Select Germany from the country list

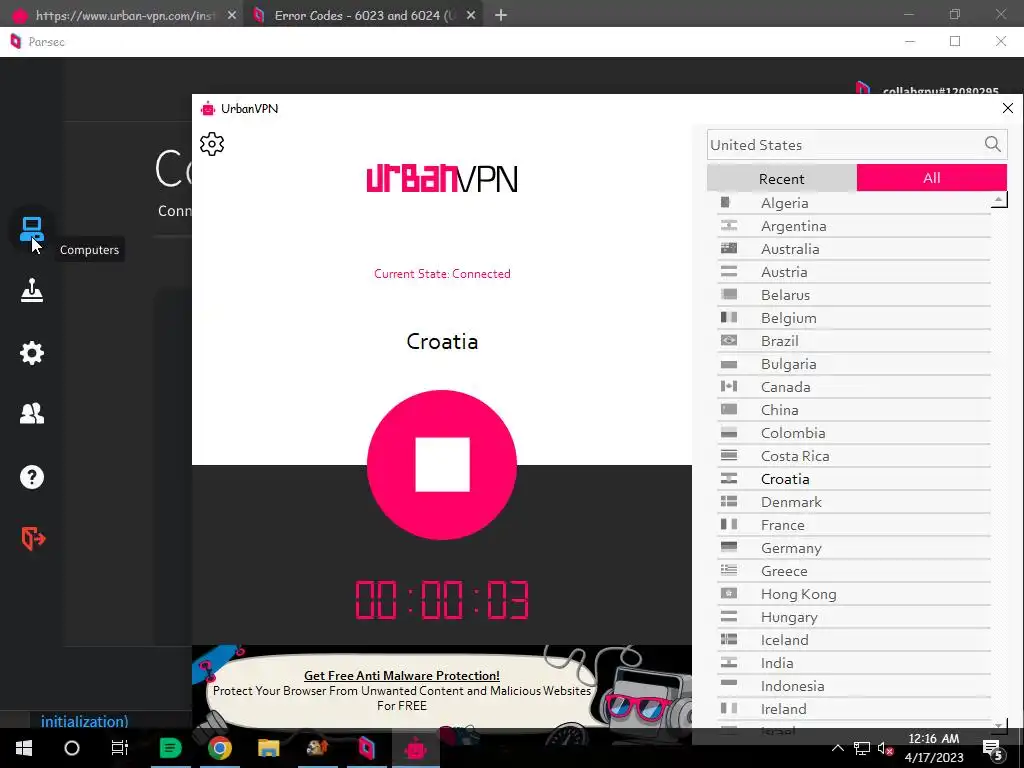coord(854,548)
